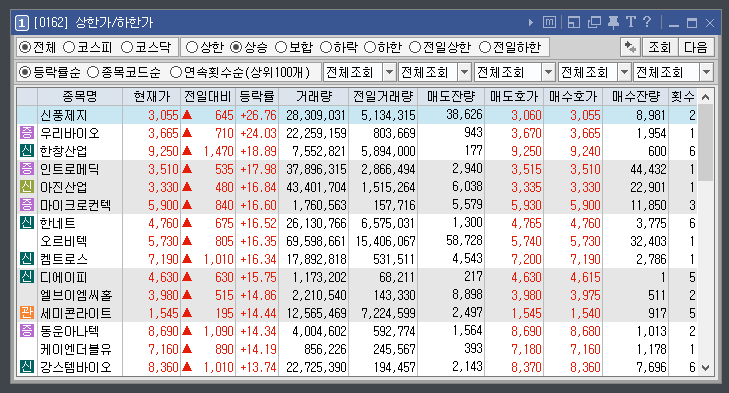The width and height of the screenshot is (729, 393).
Task: Click the 신 badge beside 한창산업
Action: (27, 151)
